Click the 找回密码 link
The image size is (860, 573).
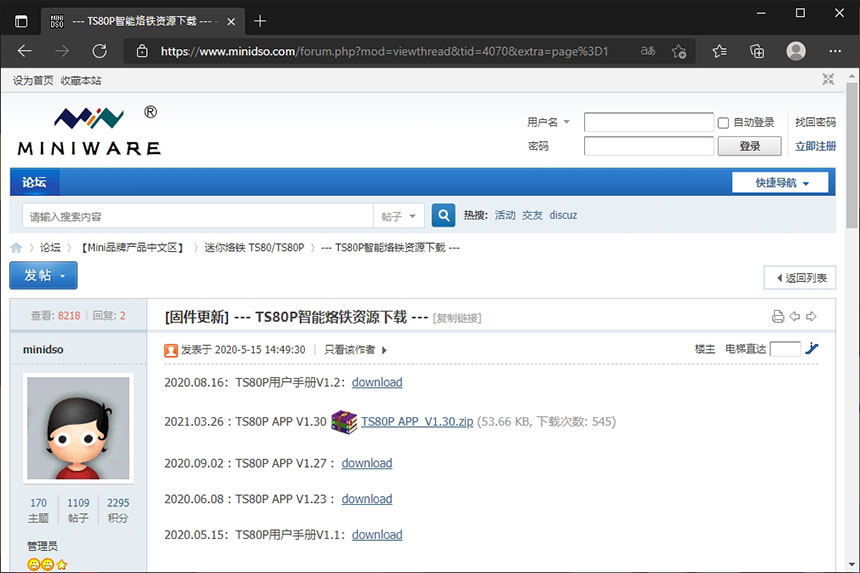[815, 122]
